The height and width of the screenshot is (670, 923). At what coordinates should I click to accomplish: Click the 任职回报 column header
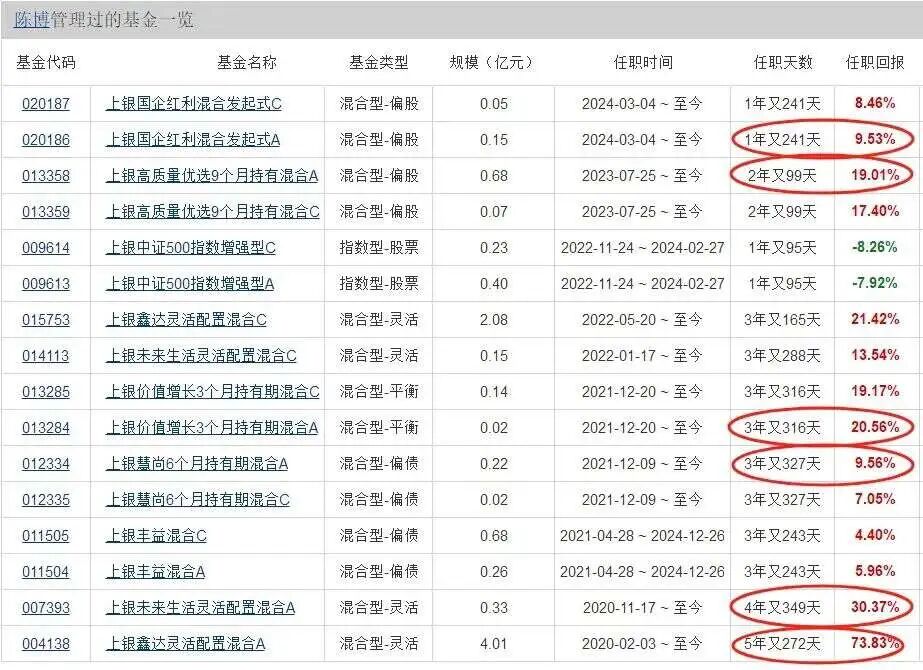click(x=875, y=62)
